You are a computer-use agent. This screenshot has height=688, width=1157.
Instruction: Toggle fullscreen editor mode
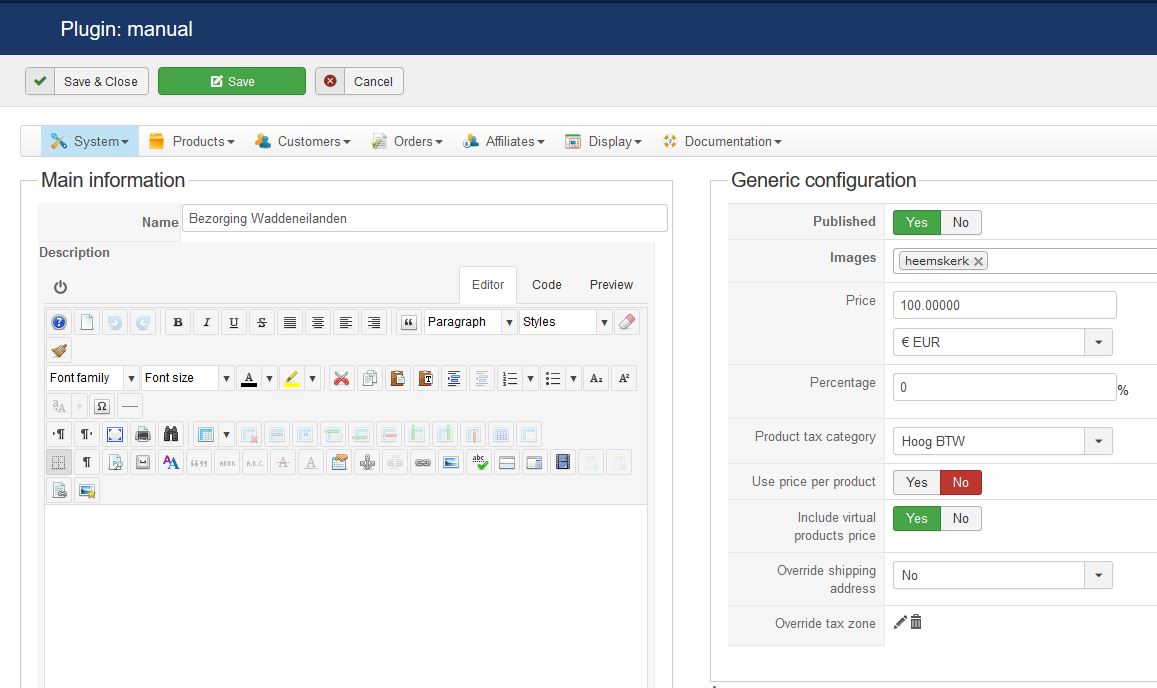[115, 434]
